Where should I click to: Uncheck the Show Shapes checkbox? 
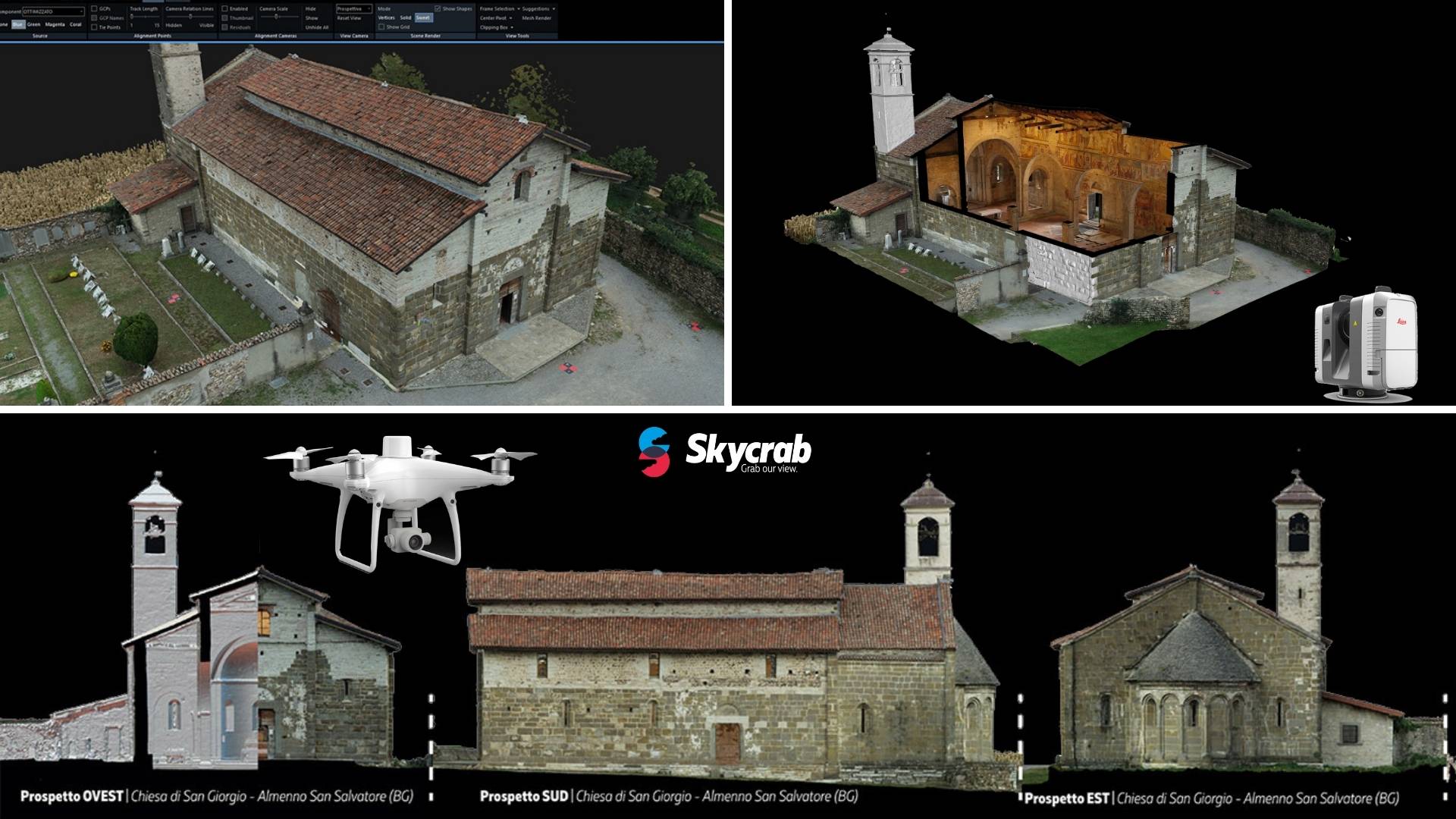click(x=438, y=8)
